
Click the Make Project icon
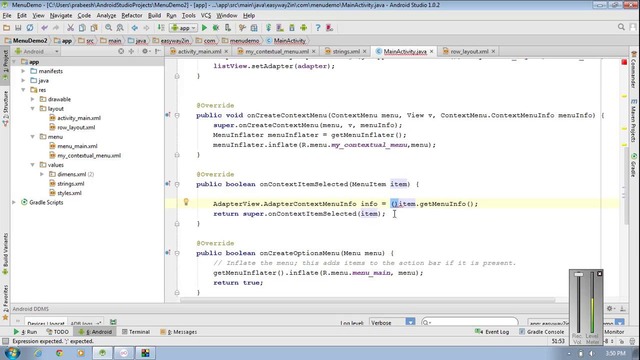coord(161,28)
